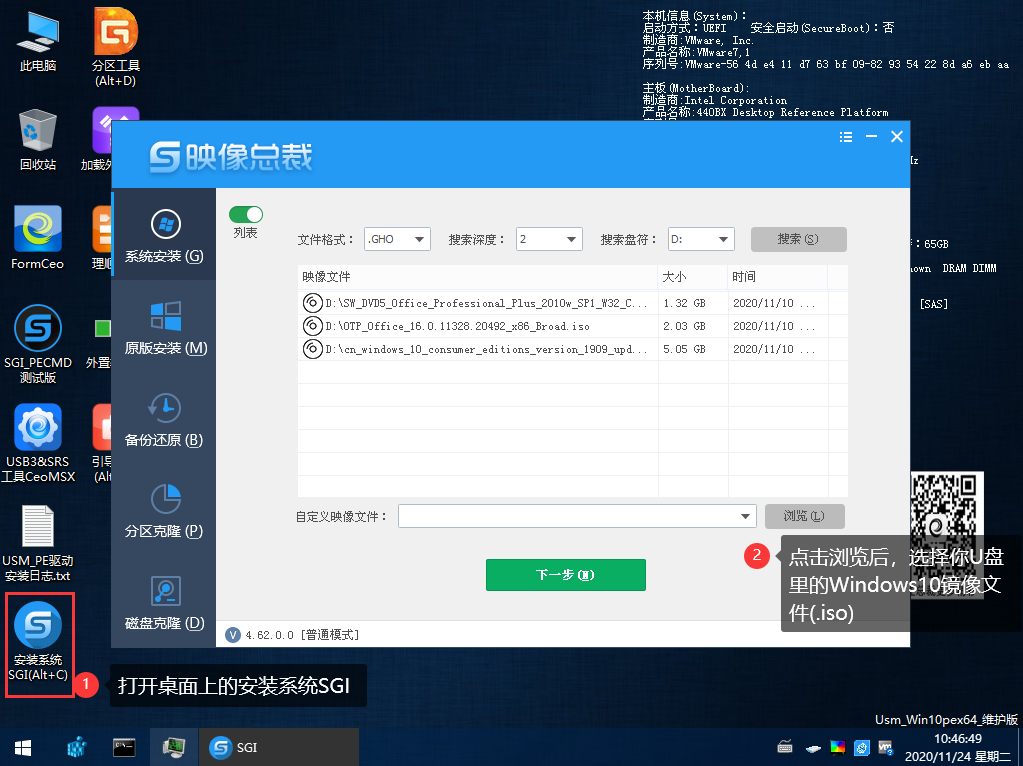This screenshot has width=1023, height=766.
Task: Switch to the SGI taskbar button
Action: (x=281, y=747)
